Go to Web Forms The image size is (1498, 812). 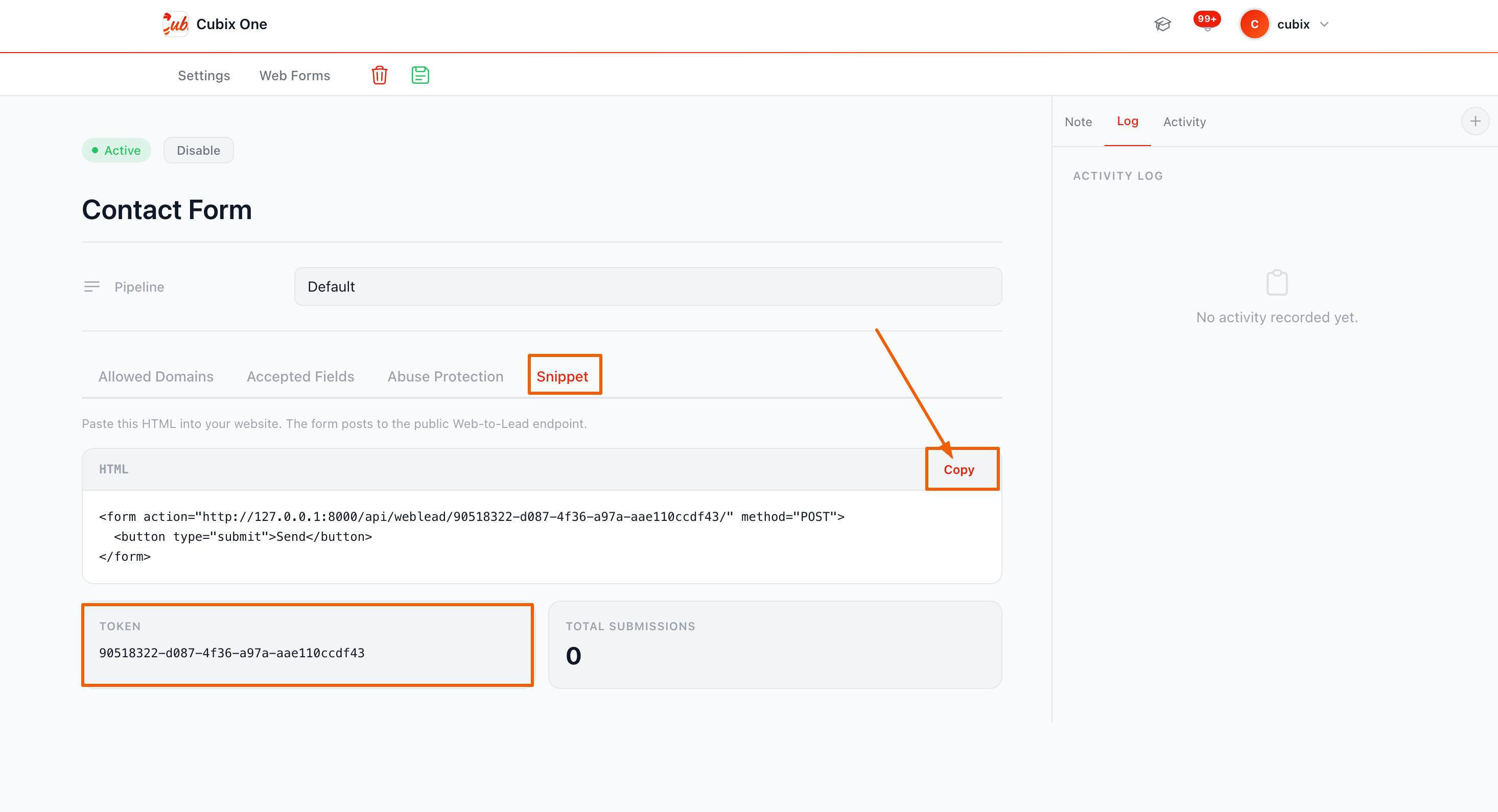[x=294, y=76]
